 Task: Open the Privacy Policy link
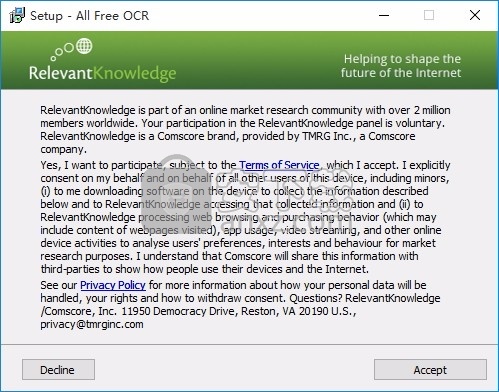point(113,285)
